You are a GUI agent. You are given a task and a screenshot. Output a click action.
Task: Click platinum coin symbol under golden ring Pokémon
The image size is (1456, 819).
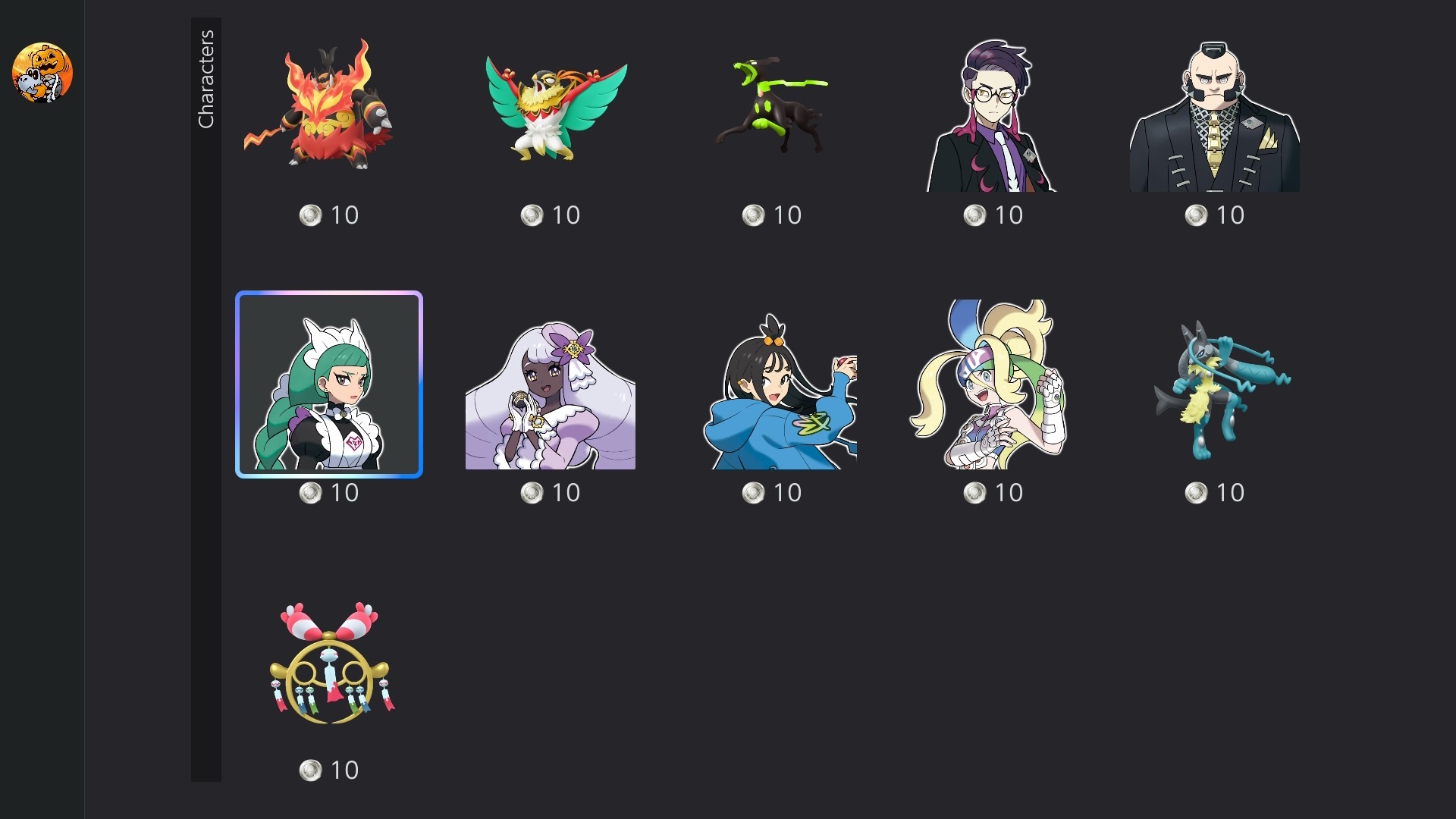tap(310, 770)
